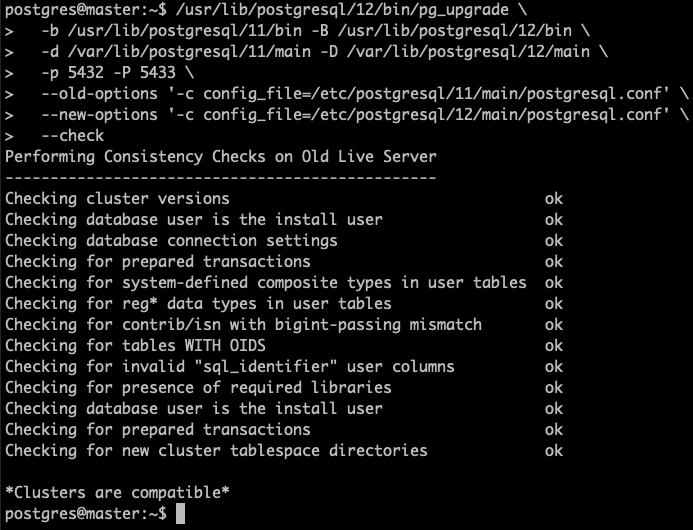Click the --new-options argument line
Viewport: 693px width, 530px height.
tap(355, 115)
